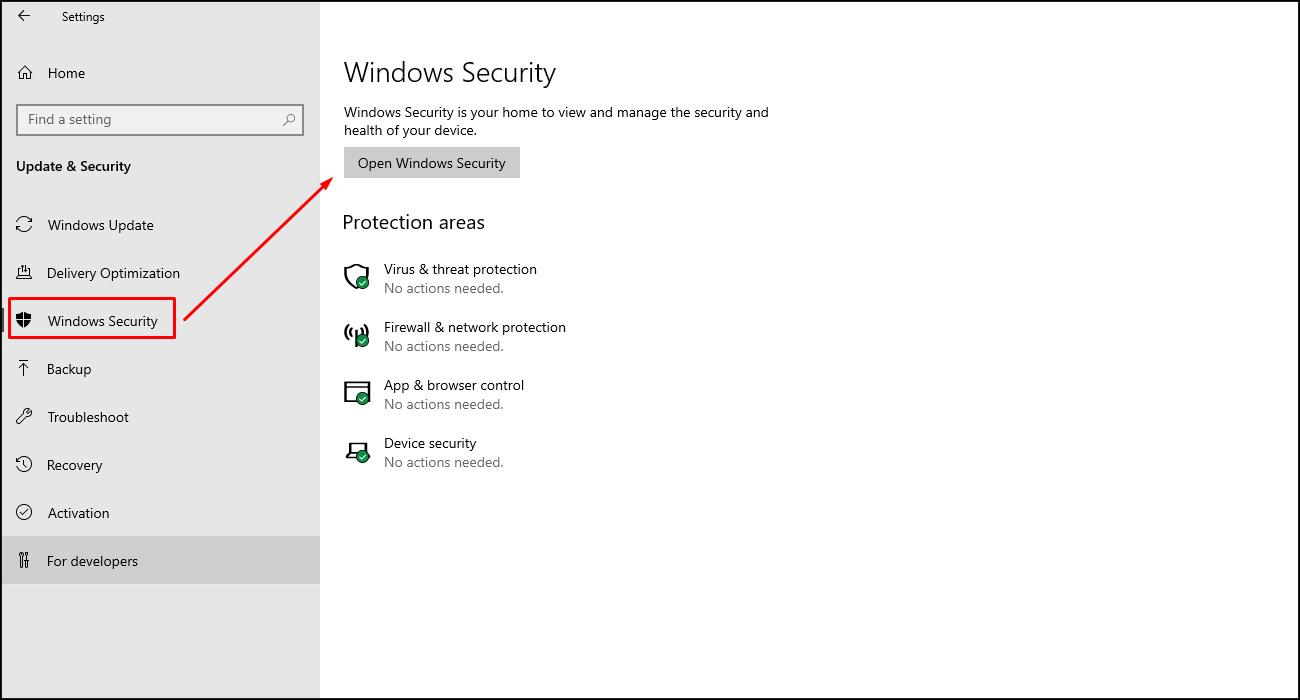Image resolution: width=1300 pixels, height=700 pixels.
Task: Click the Backup upload arrow icon
Action: click(25, 369)
